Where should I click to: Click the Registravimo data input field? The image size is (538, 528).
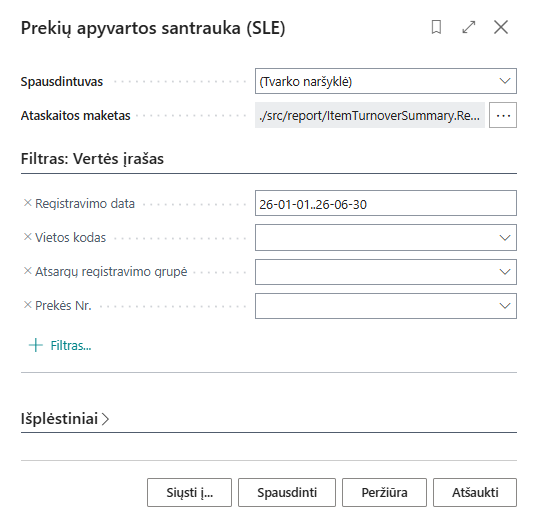pyautogui.click(x=386, y=203)
